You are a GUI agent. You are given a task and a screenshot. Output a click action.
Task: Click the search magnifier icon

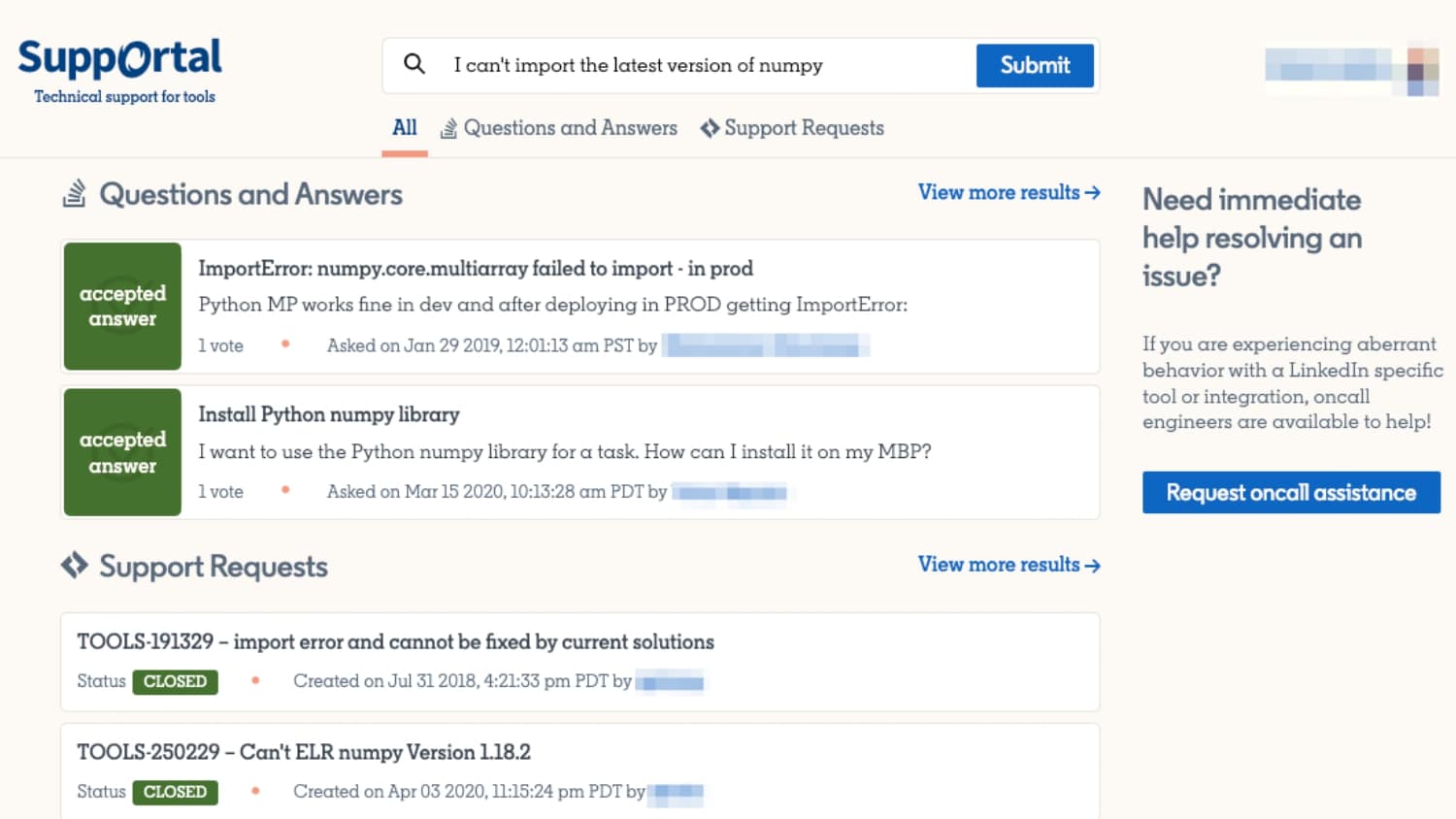414,64
